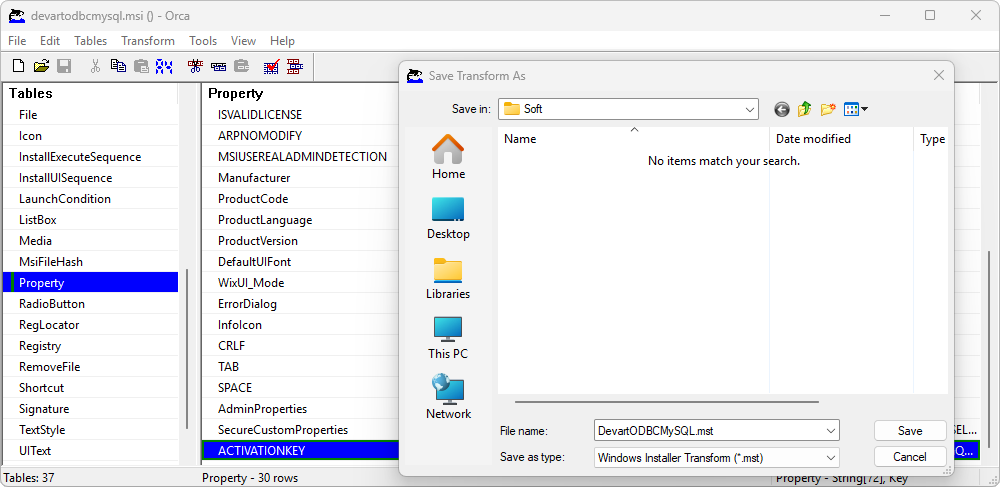Select the RadioButton table
The width and height of the screenshot is (1000, 487).
(x=91, y=304)
